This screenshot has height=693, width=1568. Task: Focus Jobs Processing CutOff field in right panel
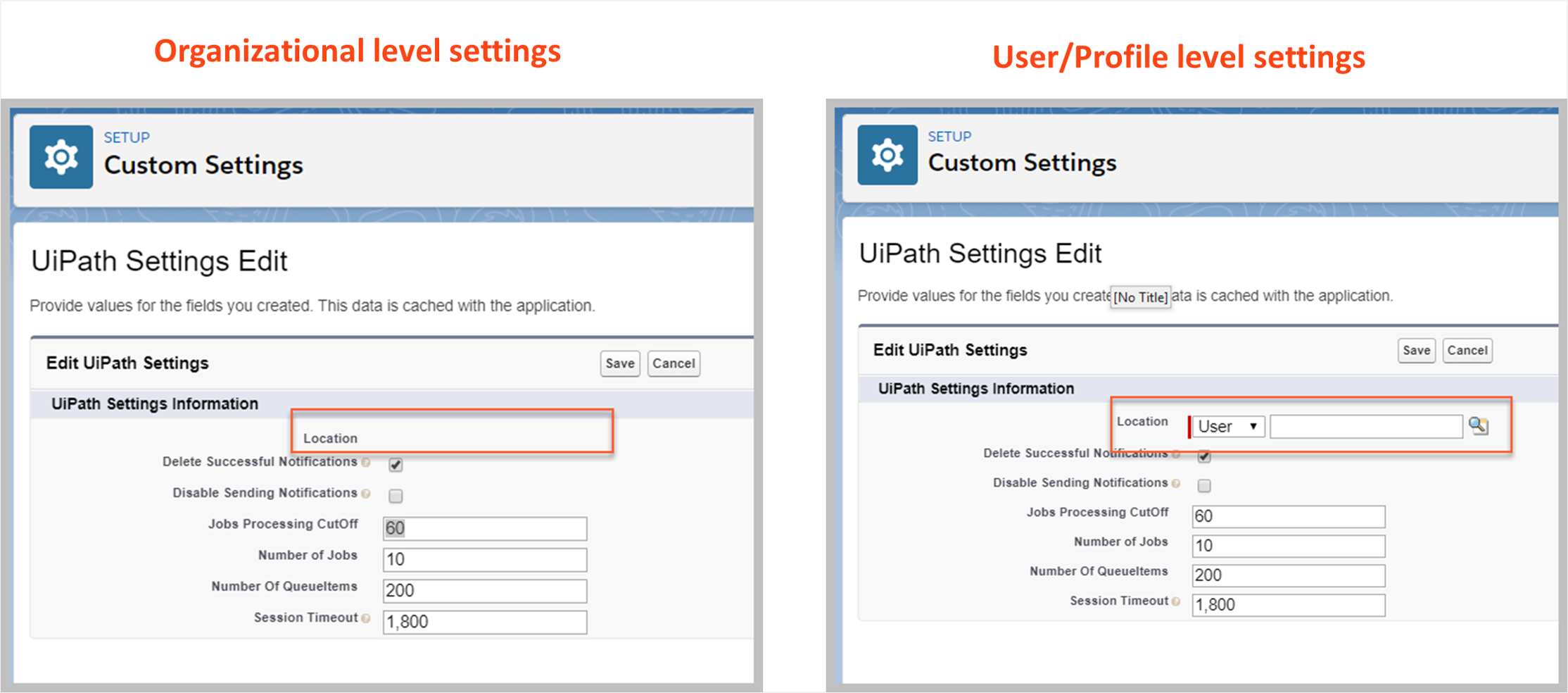tap(1289, 516)
